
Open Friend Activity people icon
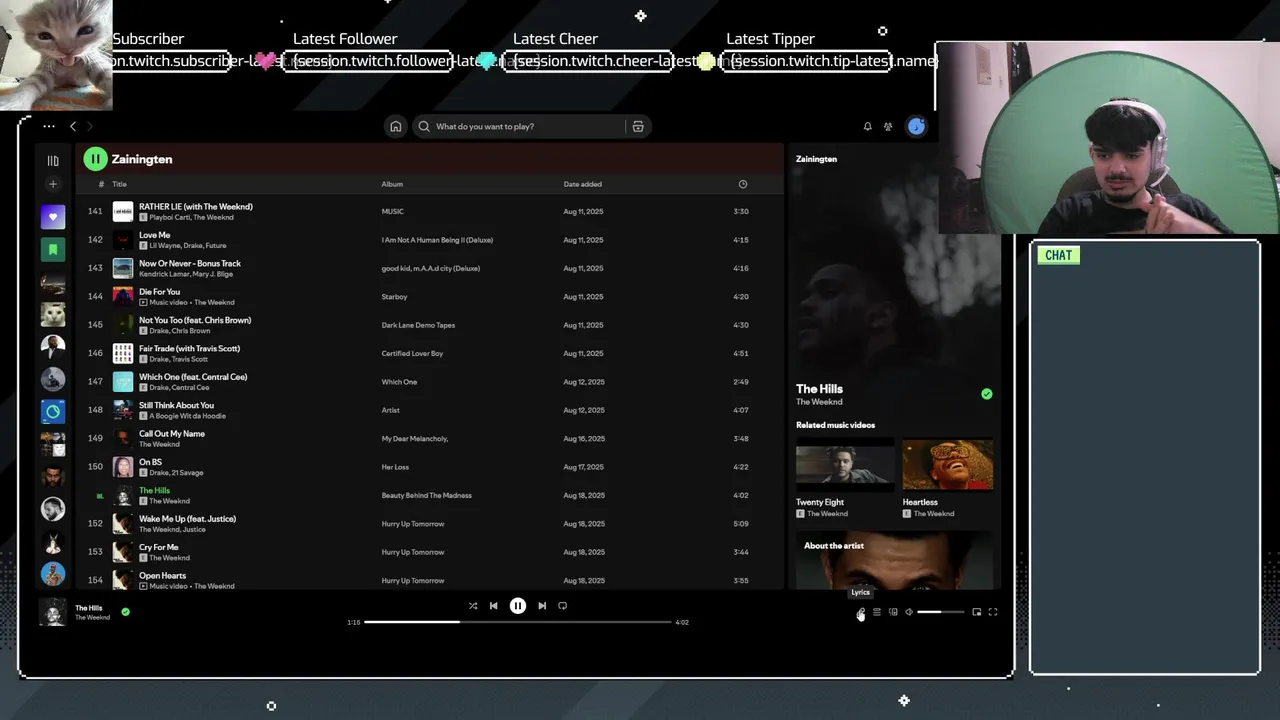pyautogui.click(x=888, y=126)
